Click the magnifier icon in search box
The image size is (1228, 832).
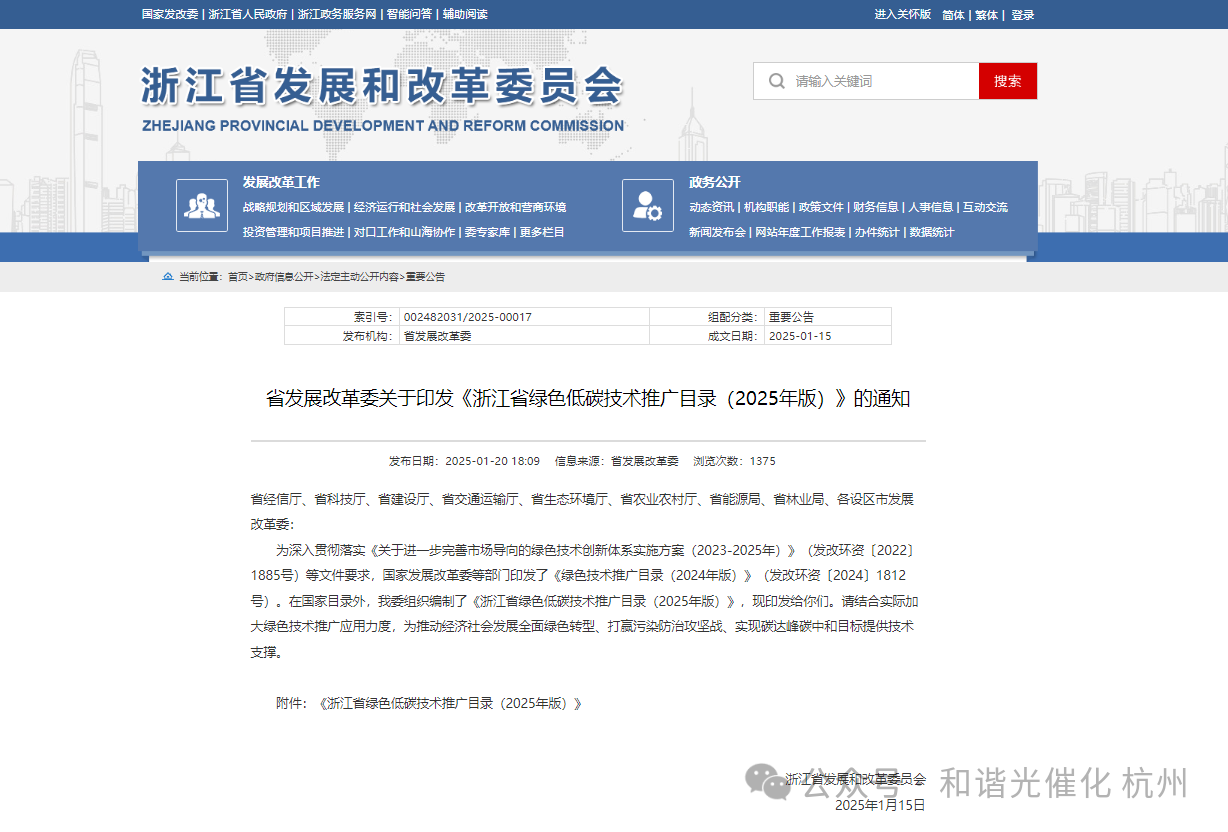coord(776,81)
